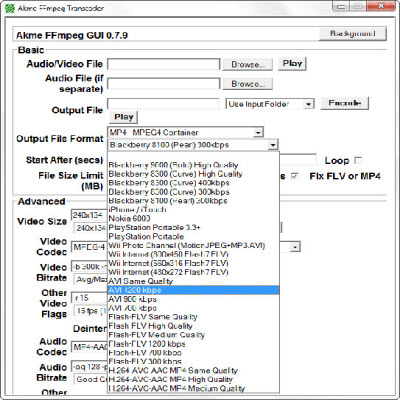The height and width of the screenshot is (400, 400).
Task: Focus the Audio/Video File input field
Action: [x=164, y=64]
